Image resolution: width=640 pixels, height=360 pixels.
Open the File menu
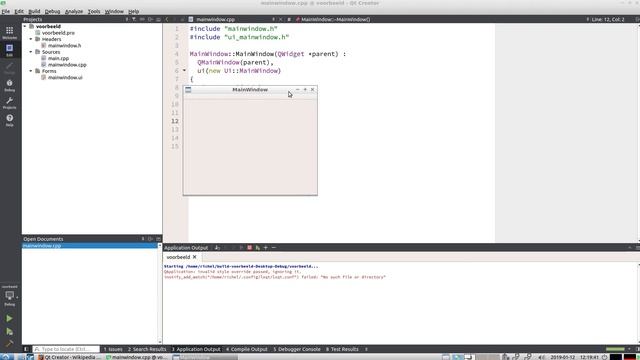pos(6,11)
